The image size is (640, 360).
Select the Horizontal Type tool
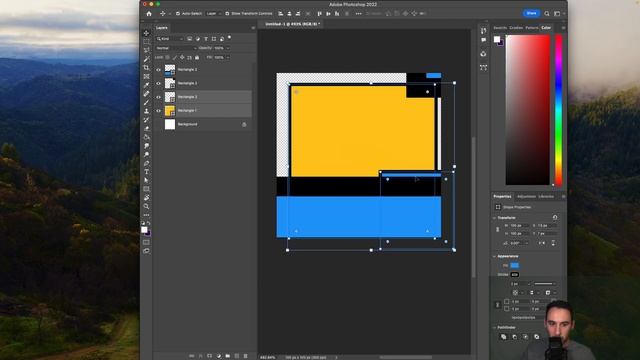pos(147,172)
